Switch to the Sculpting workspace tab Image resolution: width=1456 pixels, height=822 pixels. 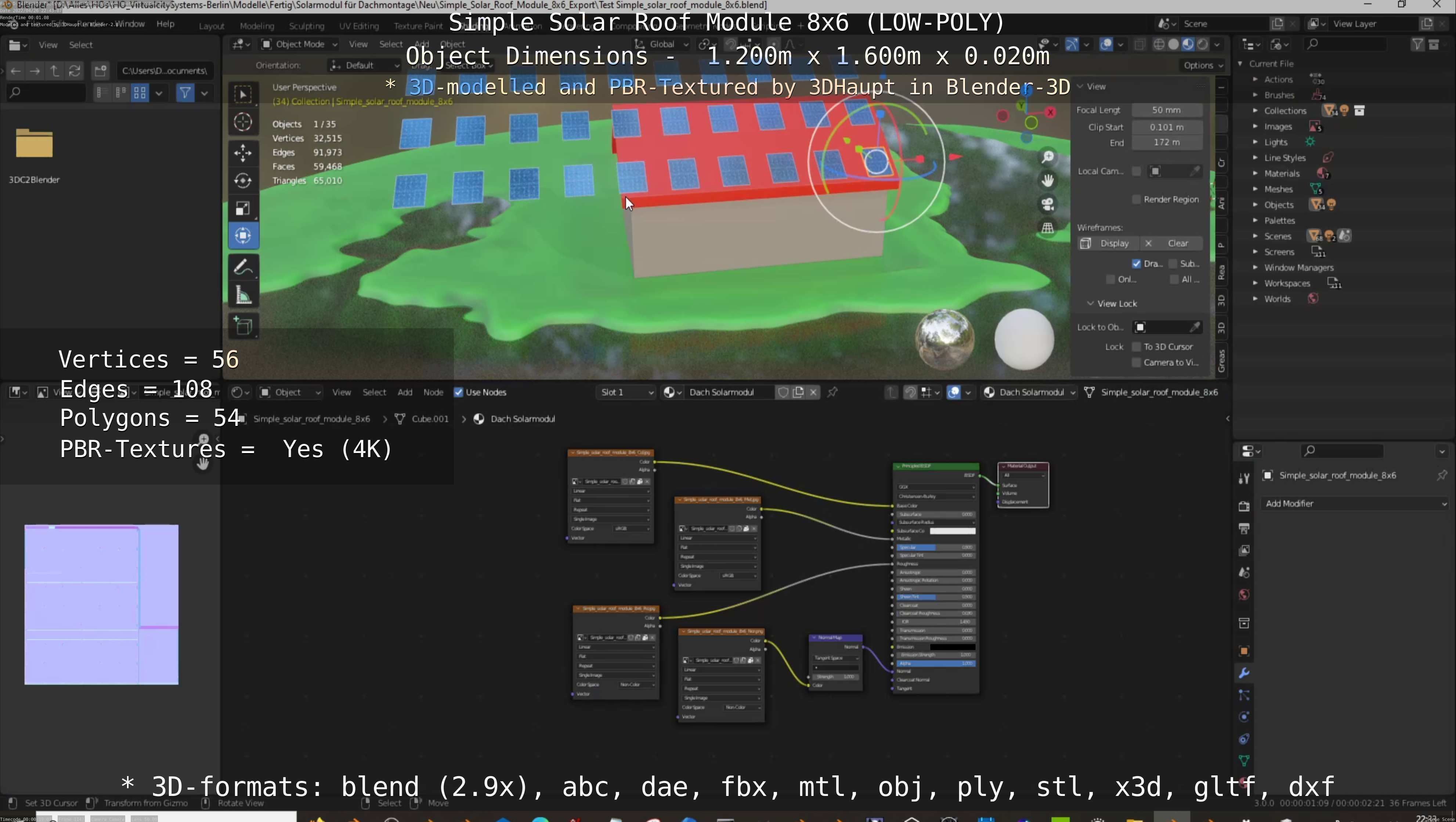pos(306,26)
